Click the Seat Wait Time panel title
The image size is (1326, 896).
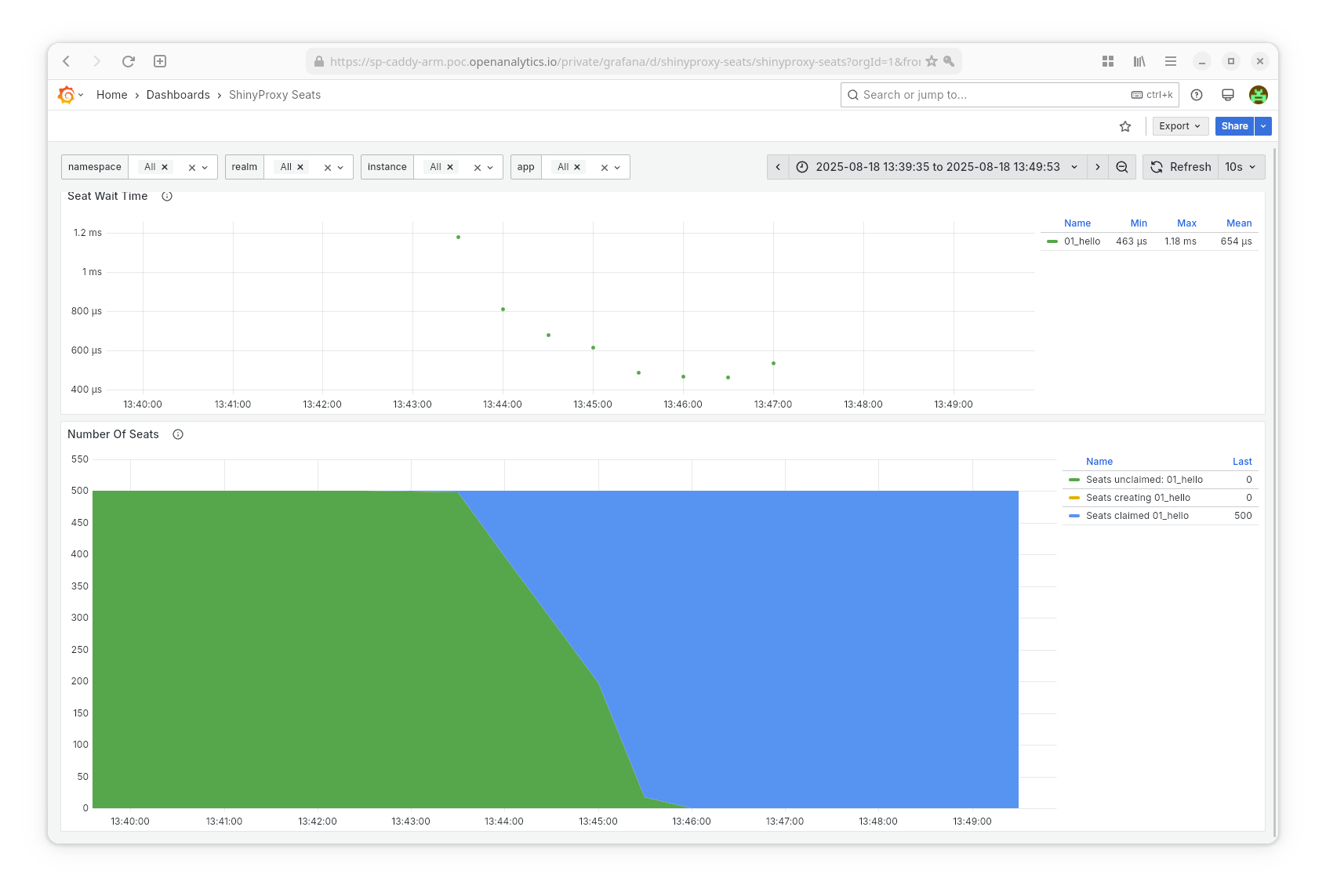[x=107, y=196]
